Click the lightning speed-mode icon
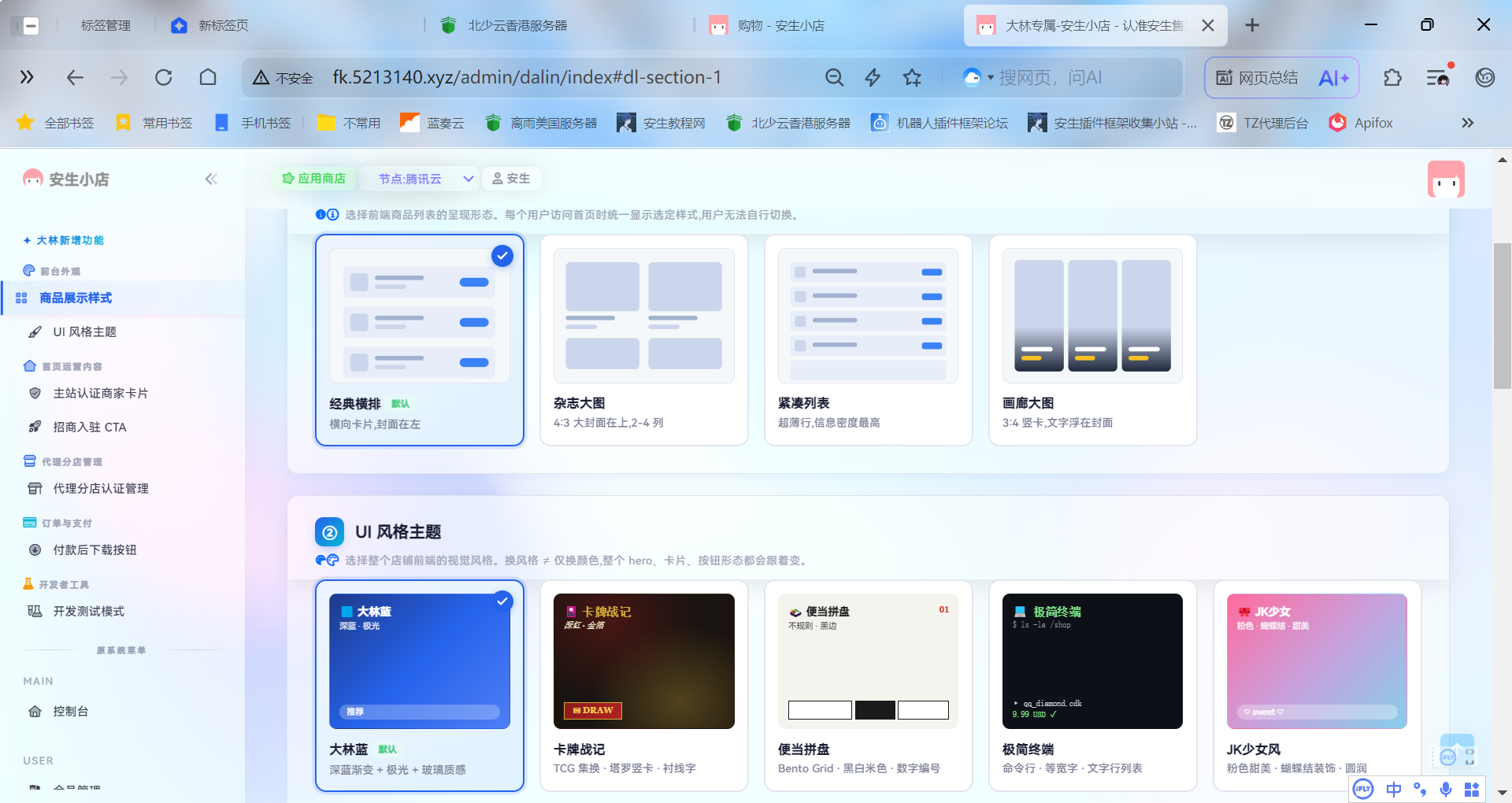Viewport: 1512px width, 803px height. pyautogui.click(x=873, y=77)
